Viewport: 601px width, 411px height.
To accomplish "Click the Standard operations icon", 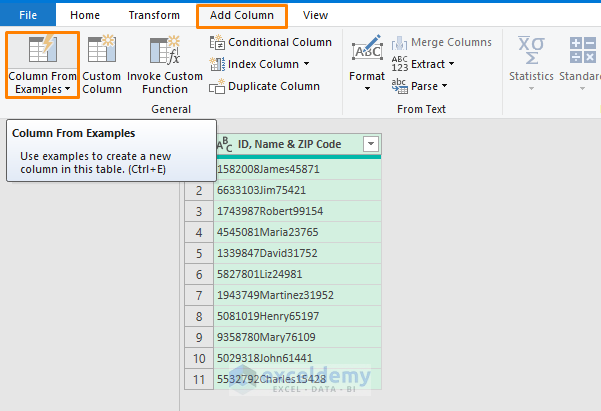I will click(580, 50).
